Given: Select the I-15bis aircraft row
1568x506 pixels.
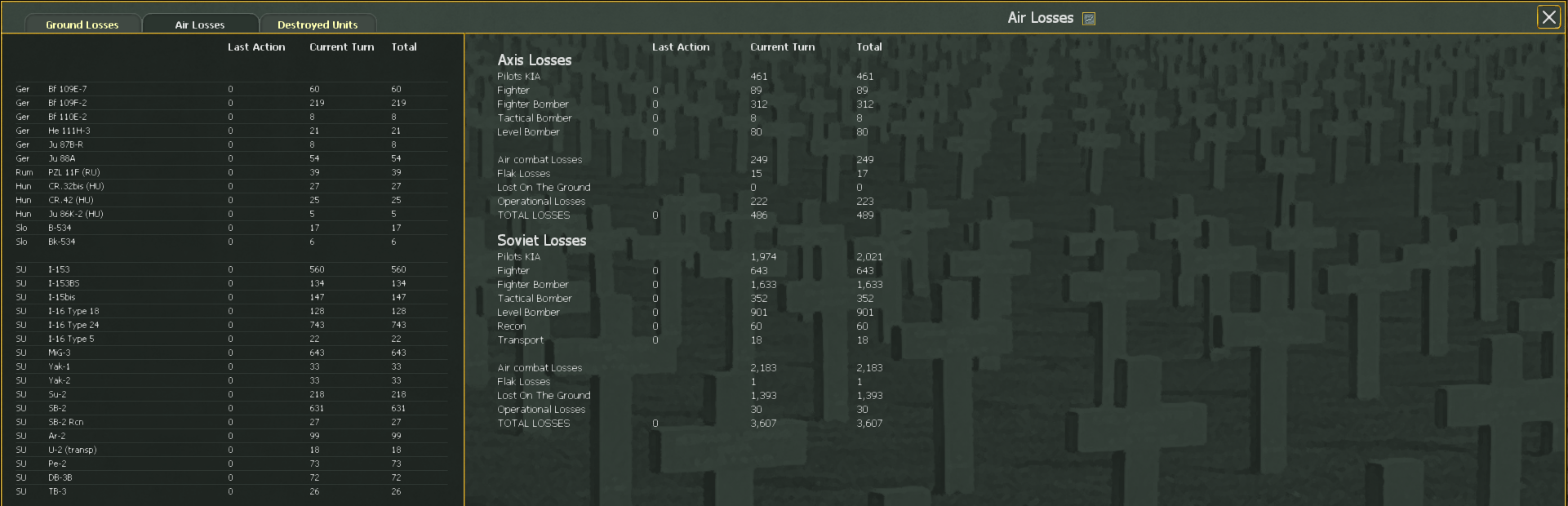Looking at the screenshot, I should (x=231, y=297).
